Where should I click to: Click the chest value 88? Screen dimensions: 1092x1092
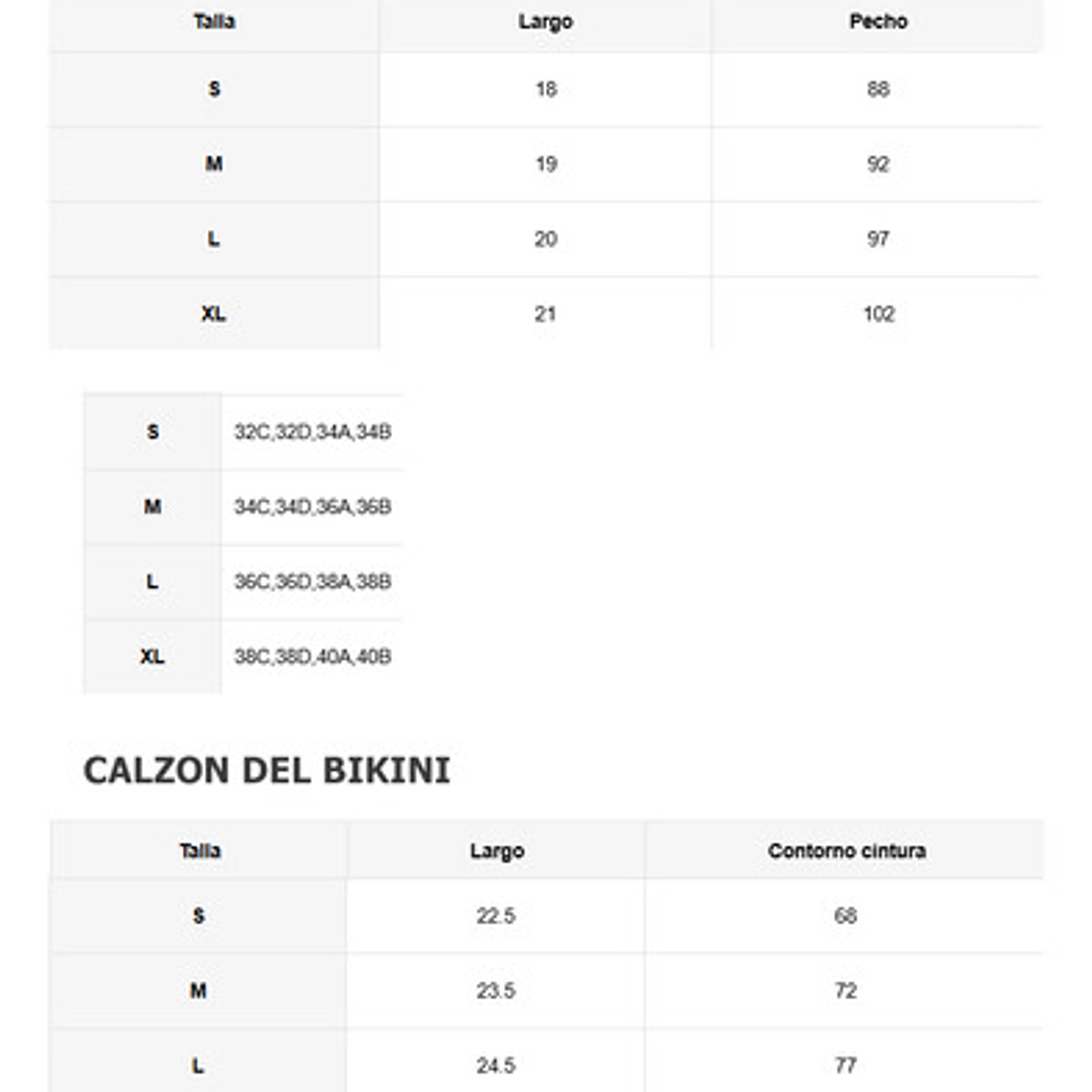[x=877, y=89]
